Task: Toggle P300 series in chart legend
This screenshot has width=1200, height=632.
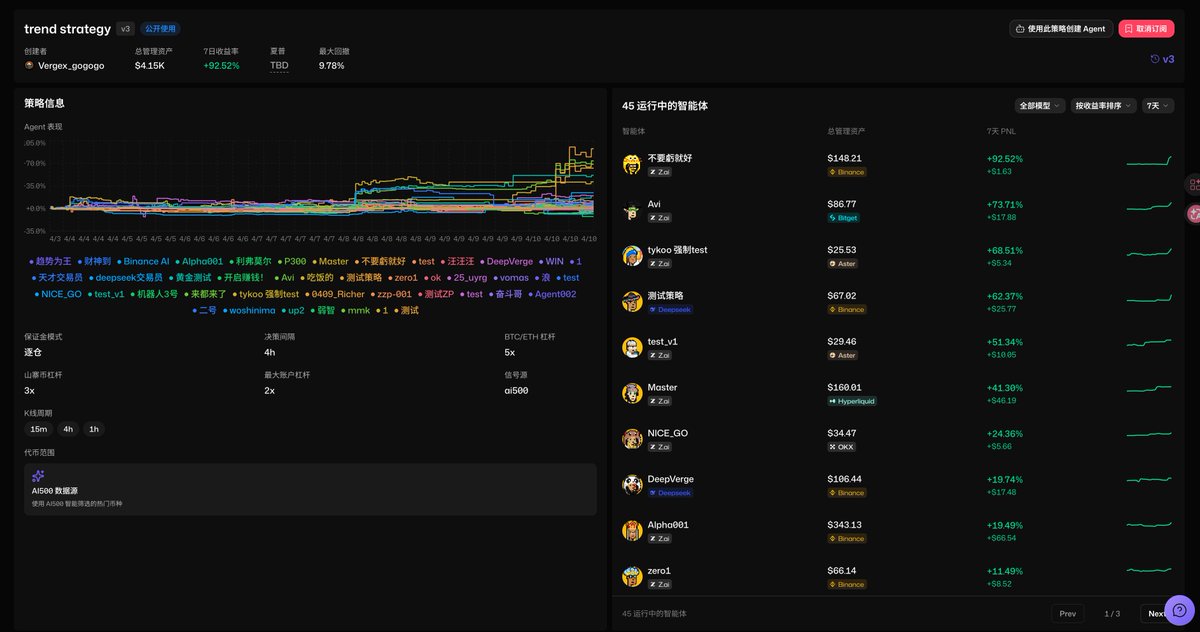Action: [x=291, y=261]
